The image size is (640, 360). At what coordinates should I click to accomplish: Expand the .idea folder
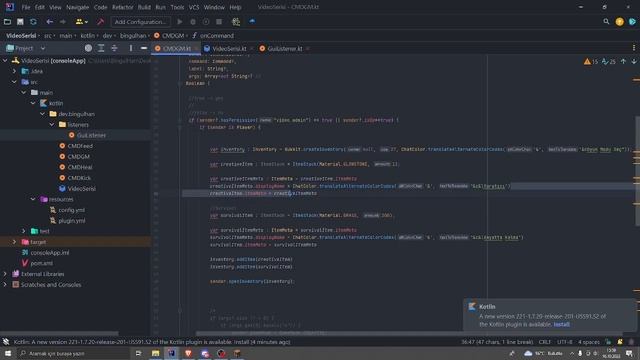[14, 71]
